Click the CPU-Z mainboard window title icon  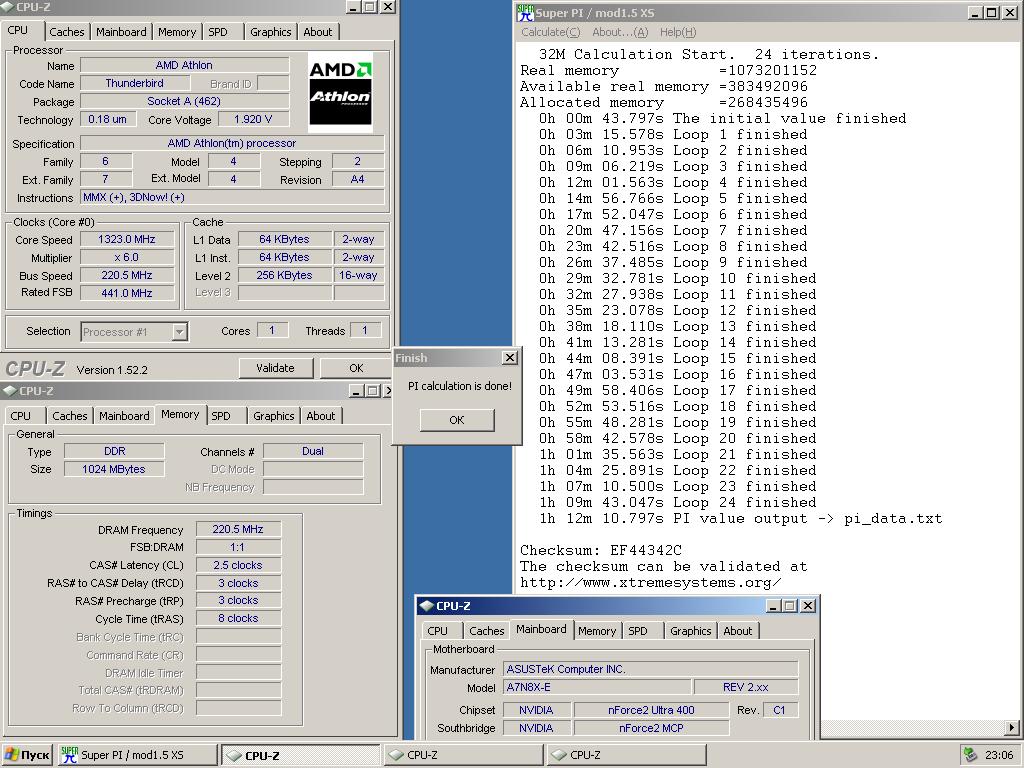pyautogui.click(x=426, y=605)
